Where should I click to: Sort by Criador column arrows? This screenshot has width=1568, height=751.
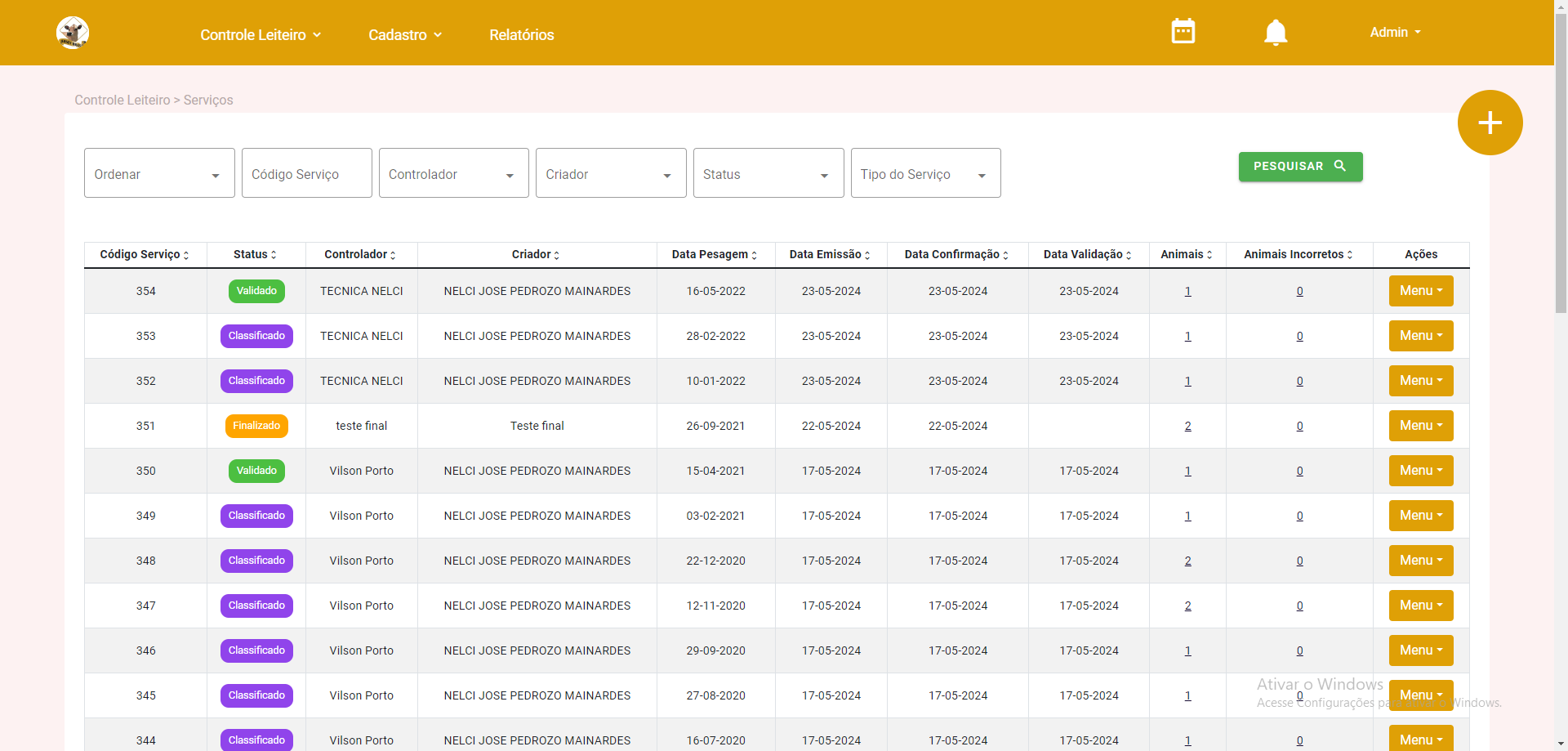(x=557, y=255)
